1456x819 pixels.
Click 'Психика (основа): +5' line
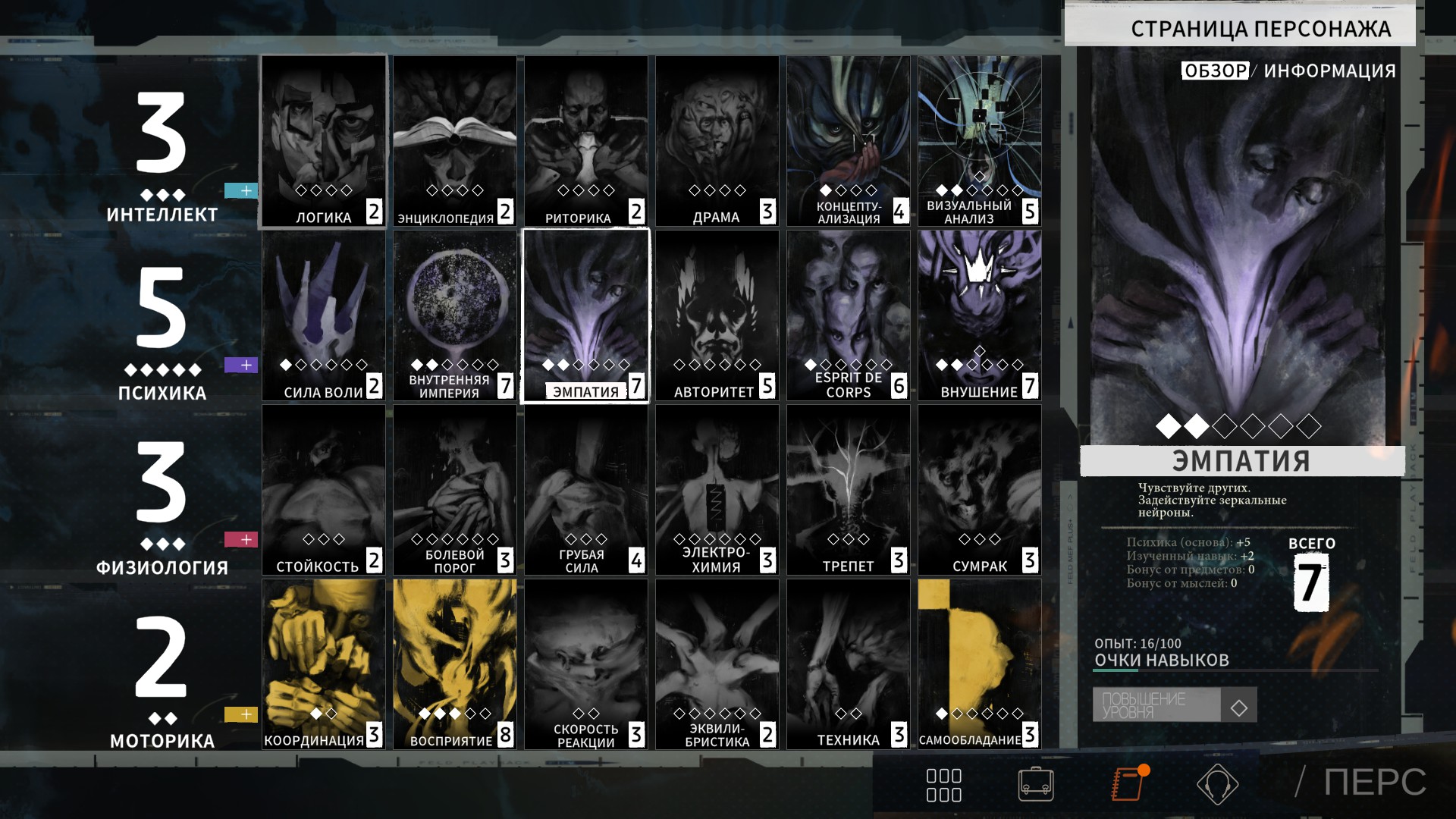[1188, 542]
